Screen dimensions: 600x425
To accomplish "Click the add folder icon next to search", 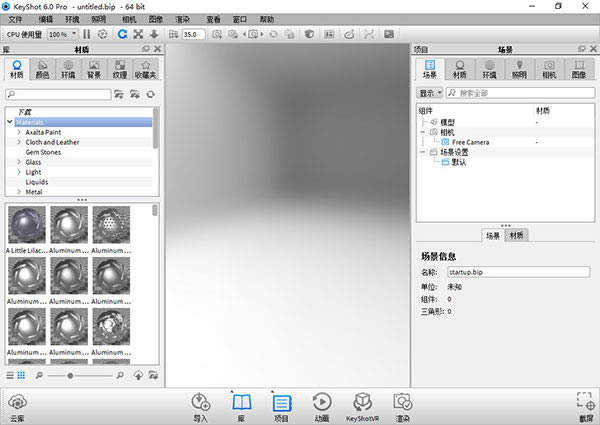I will point(119,94).
